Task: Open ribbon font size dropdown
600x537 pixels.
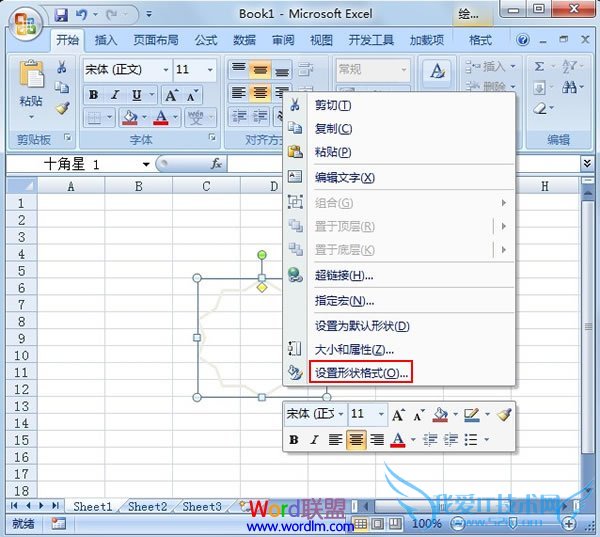Action: pos(210,70)
